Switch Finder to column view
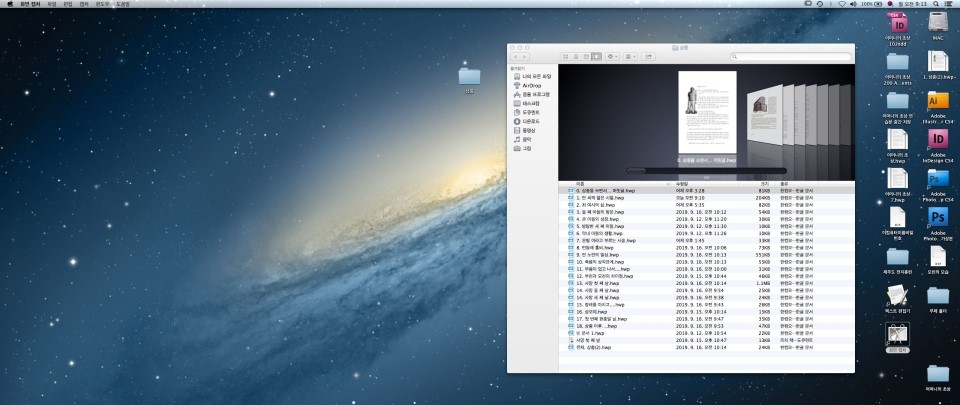Viewport: 960px width, 405px height. tap(587, 57)
